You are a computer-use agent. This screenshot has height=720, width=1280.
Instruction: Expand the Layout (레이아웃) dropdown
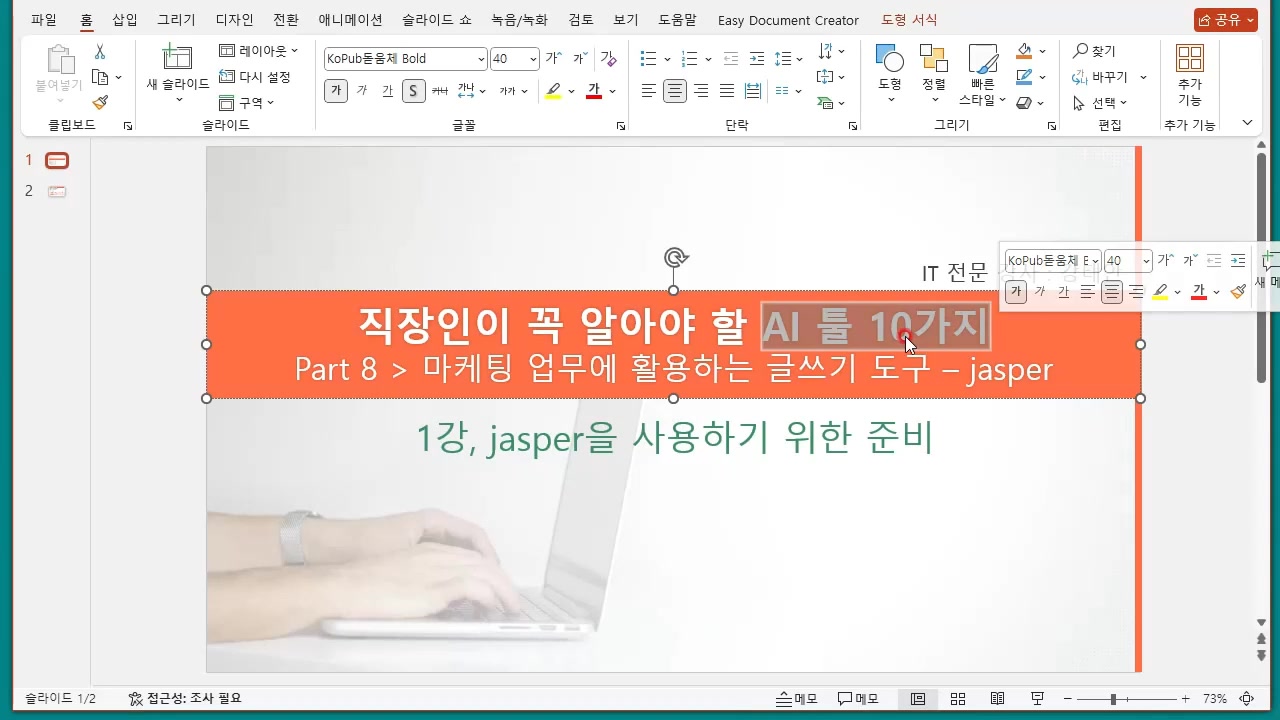pos(259,50)
